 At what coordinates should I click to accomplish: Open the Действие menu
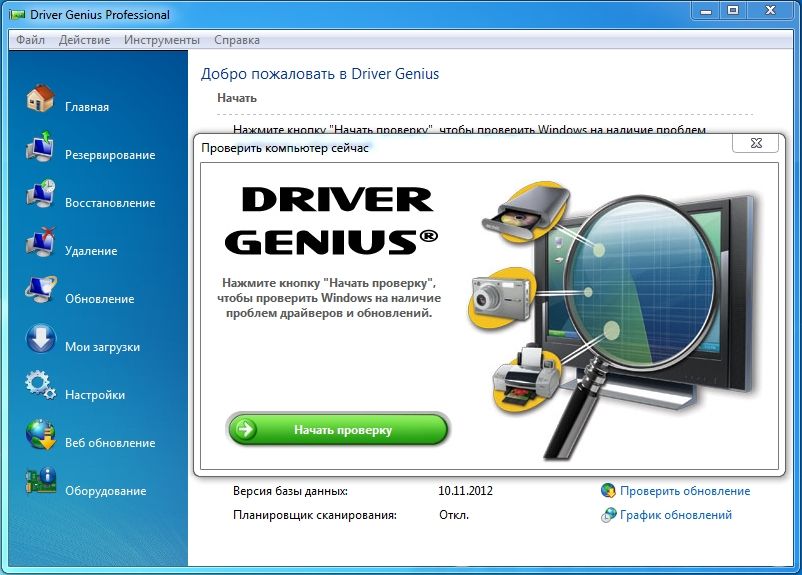(84, 40)
